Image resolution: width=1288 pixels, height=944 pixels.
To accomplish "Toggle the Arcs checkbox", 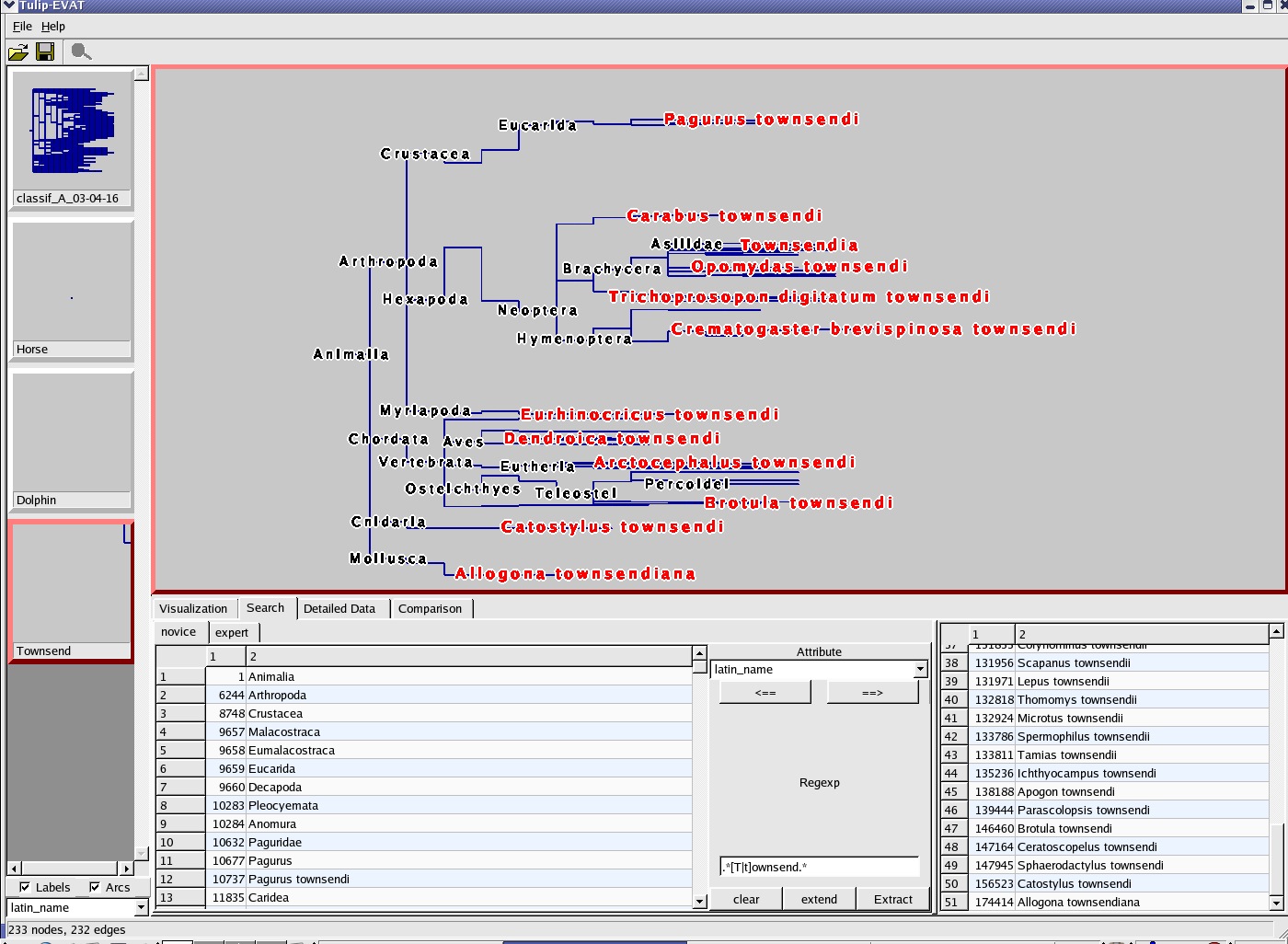I will point(95,887).
